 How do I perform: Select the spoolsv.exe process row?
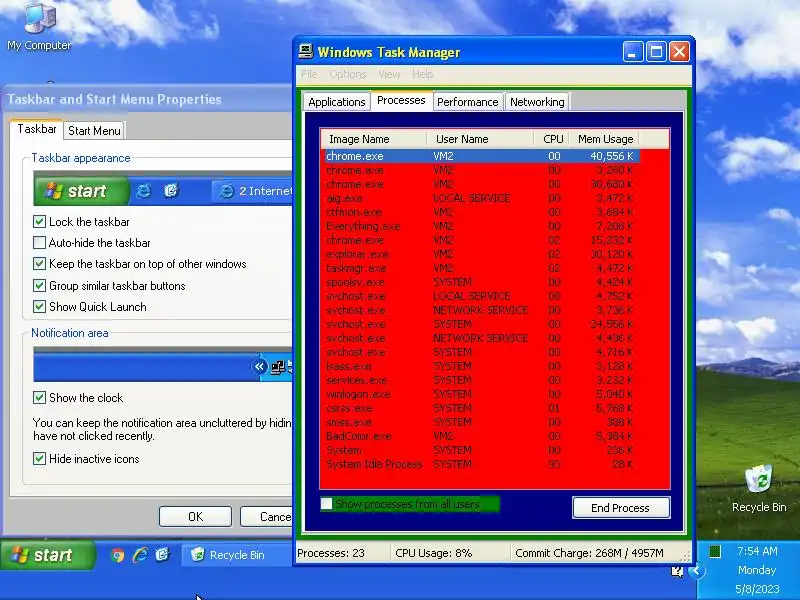coord(482,282)
